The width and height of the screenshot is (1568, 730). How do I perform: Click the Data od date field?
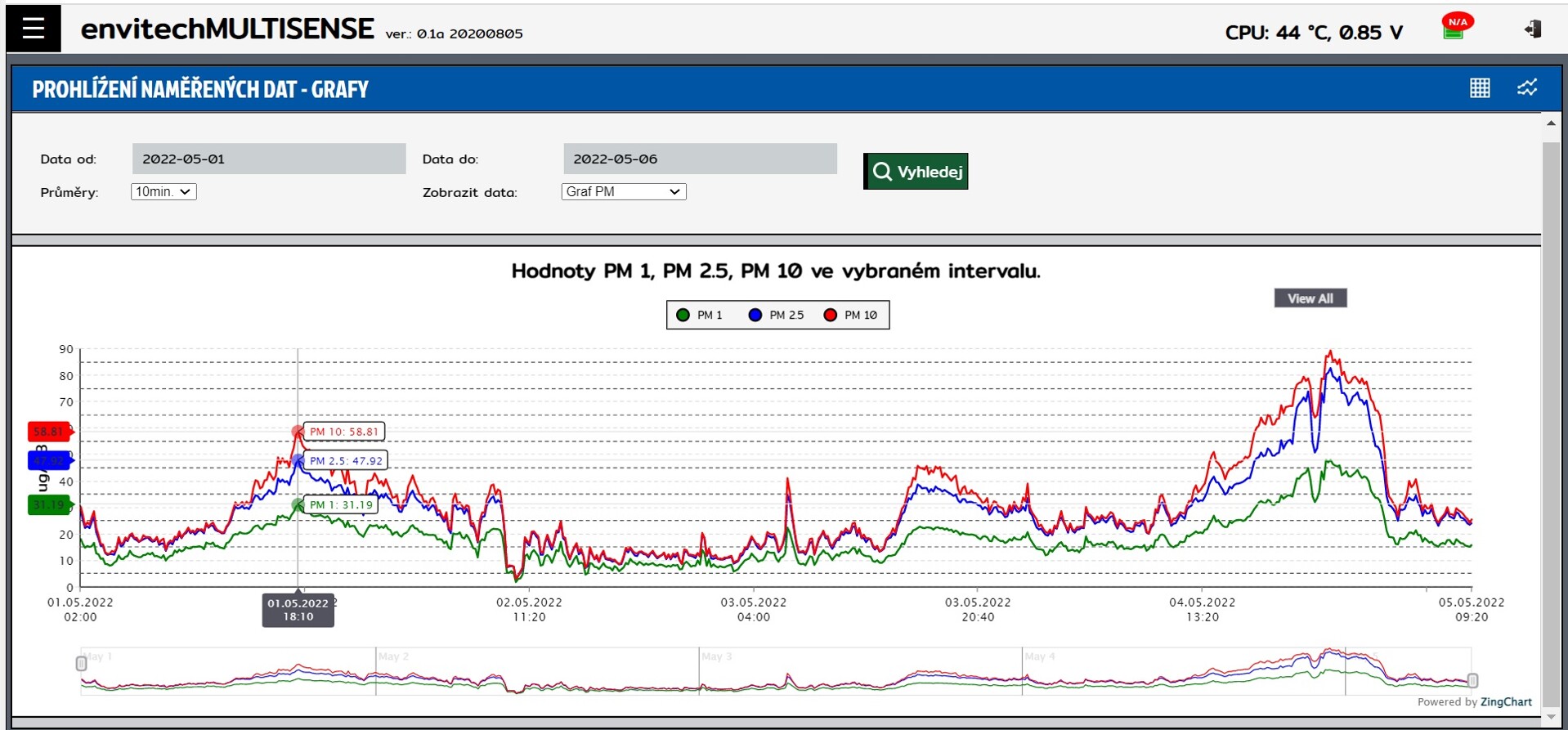[x=269, y=159]
